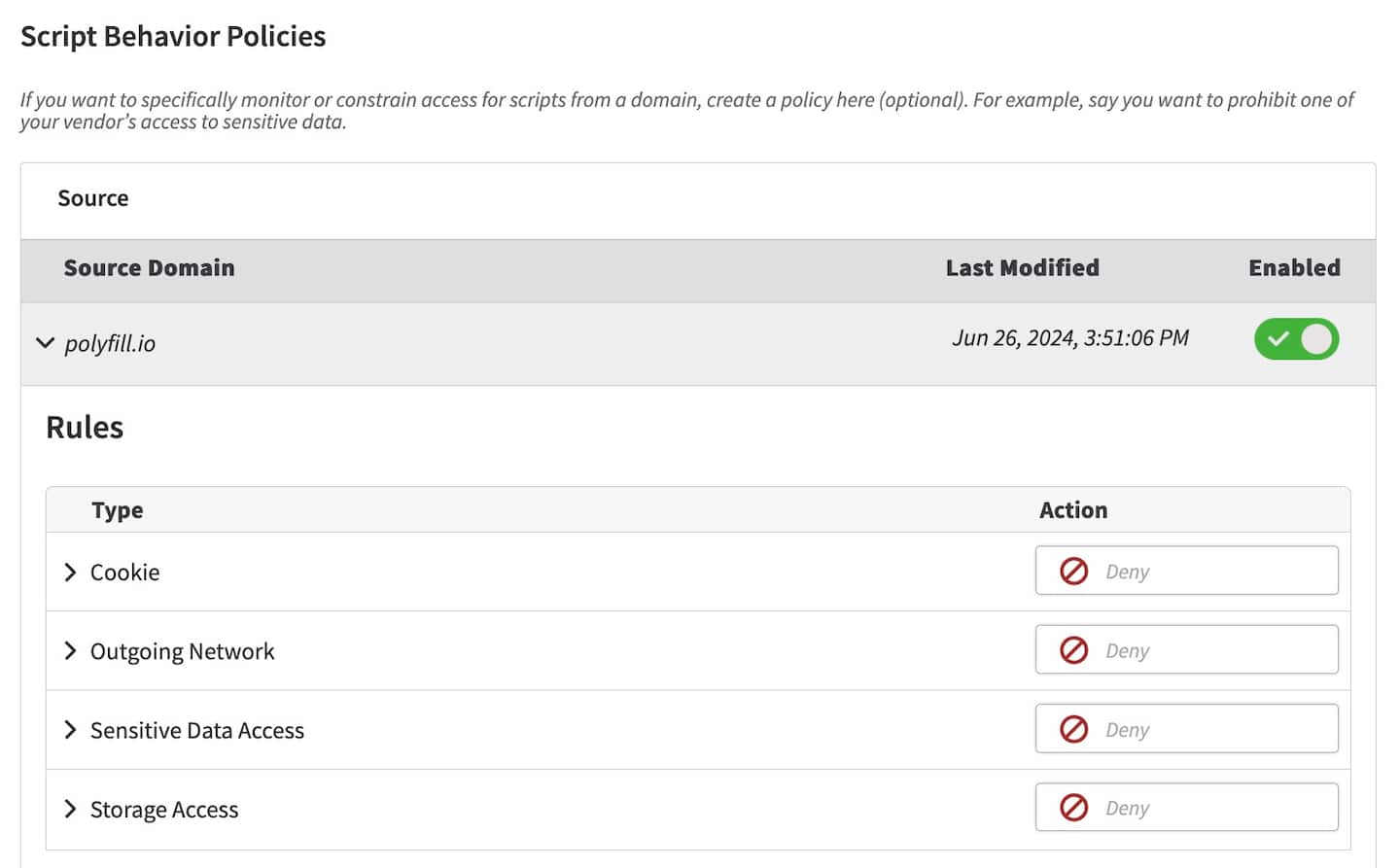
Task: Select the Source section header
Action: [x=93, y=198]
